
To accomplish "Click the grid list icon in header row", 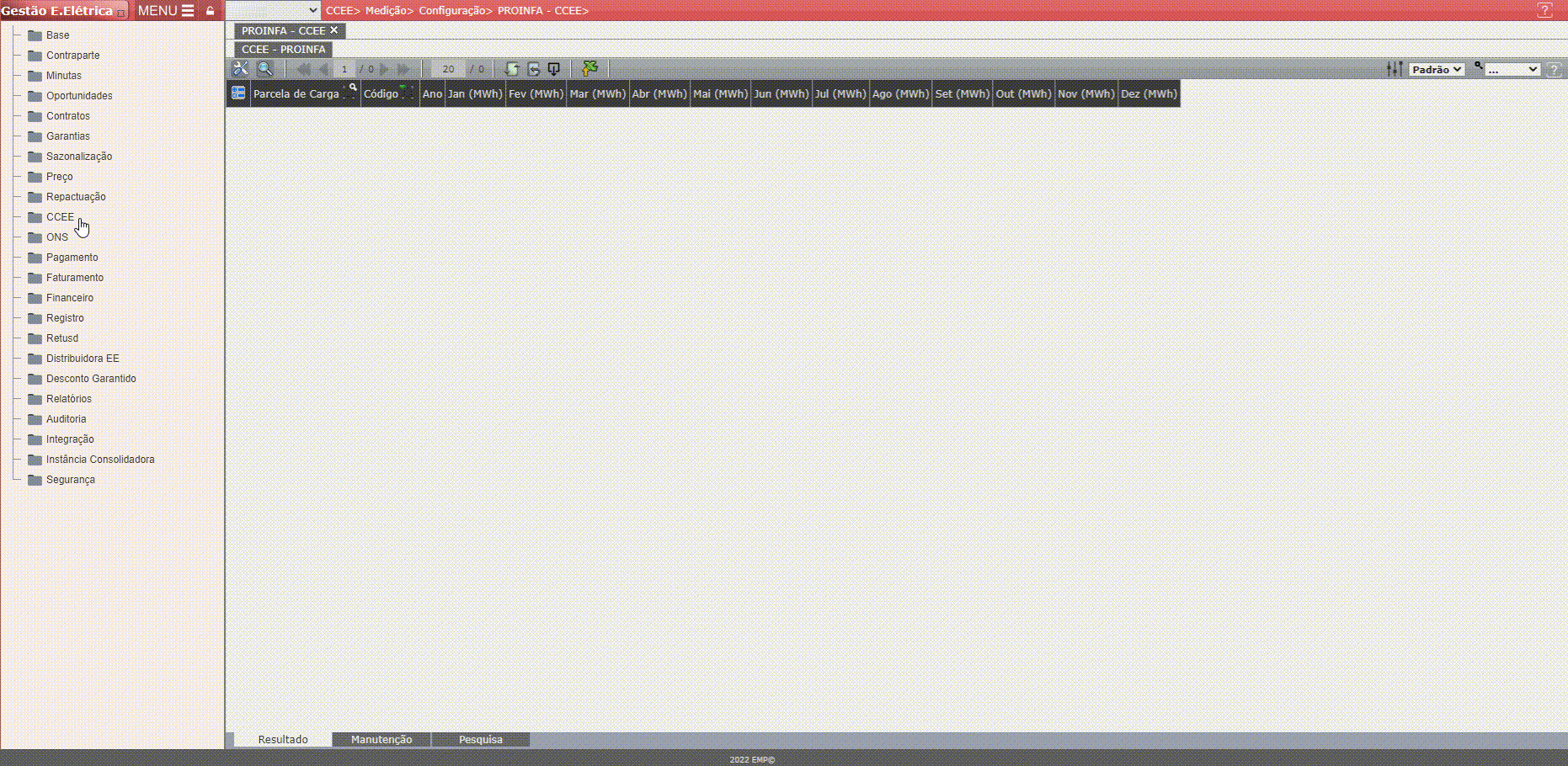I will tap(238, 93).
